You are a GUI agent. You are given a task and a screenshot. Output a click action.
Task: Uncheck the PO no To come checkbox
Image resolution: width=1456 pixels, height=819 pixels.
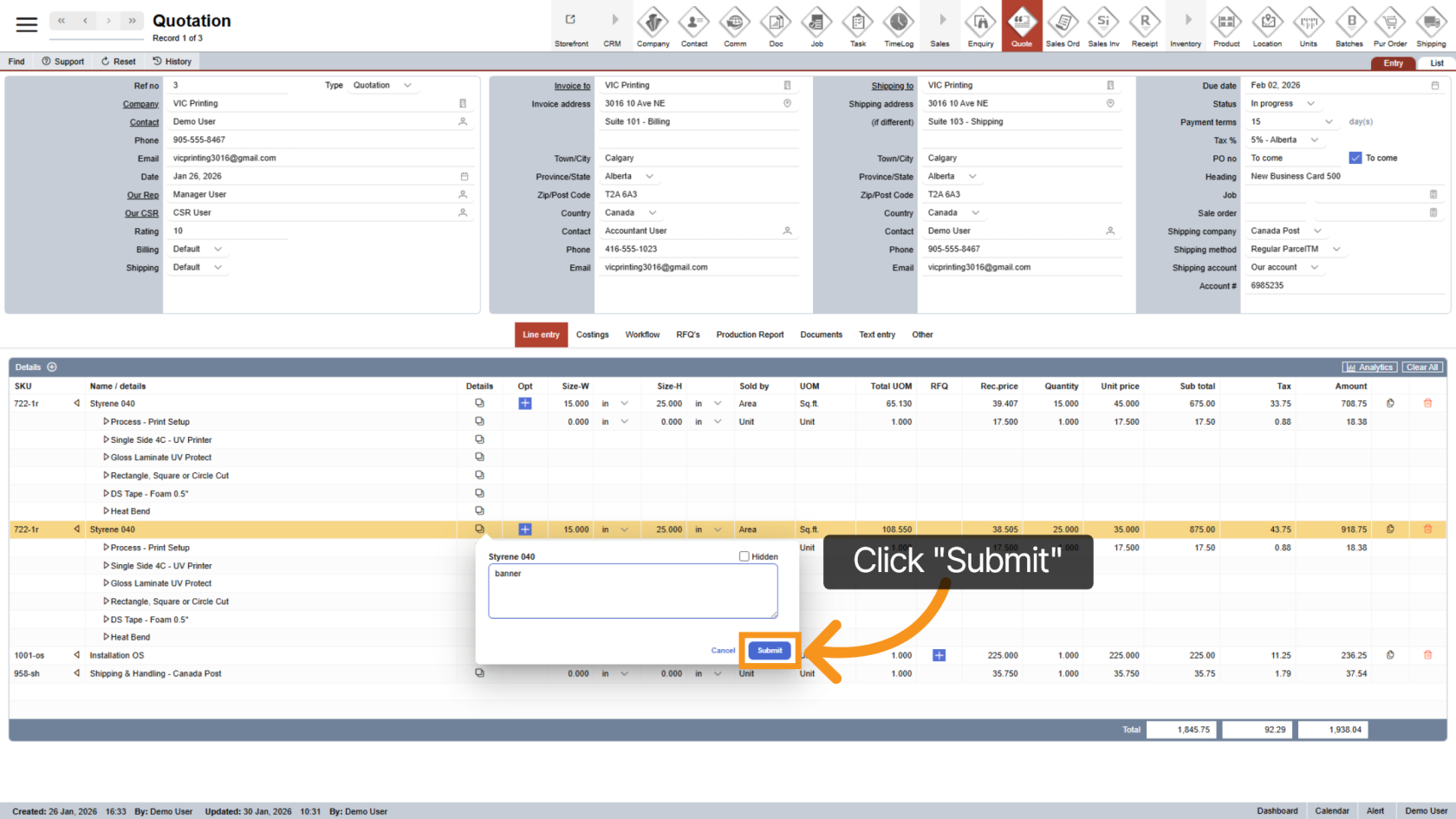1355,158
